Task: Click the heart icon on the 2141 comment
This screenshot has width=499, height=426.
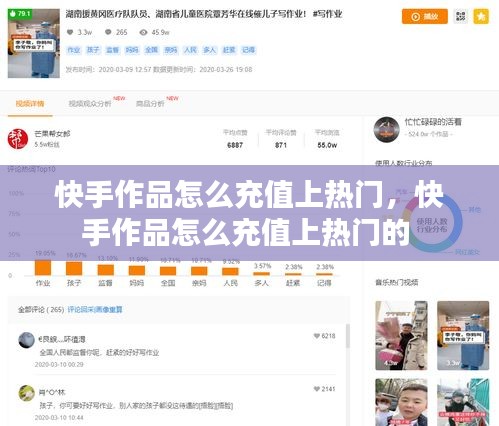Action: click(x=317, y=389)
